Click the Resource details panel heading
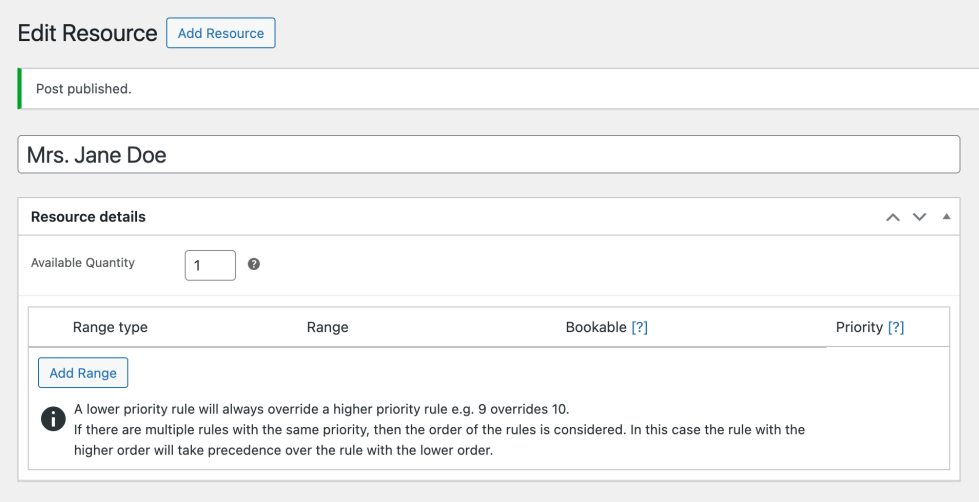 88,217
